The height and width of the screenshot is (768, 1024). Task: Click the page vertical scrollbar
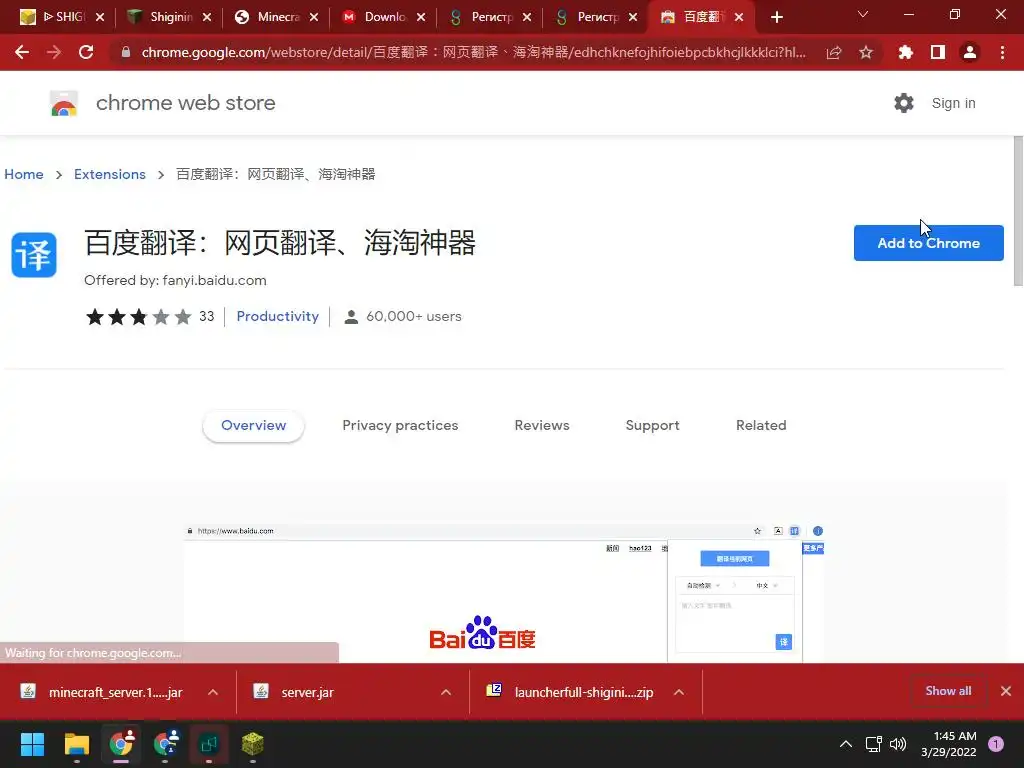[x=1018, y=211]
